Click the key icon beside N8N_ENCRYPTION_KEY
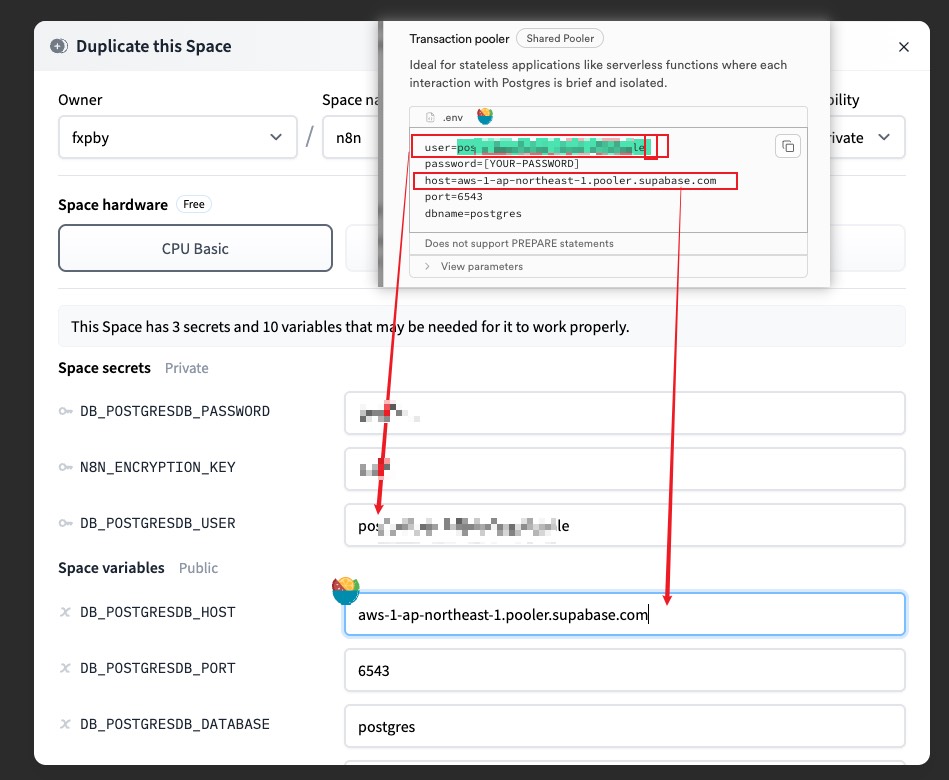The height and width of the screenshot is (780, 949). tap(65, 468)
